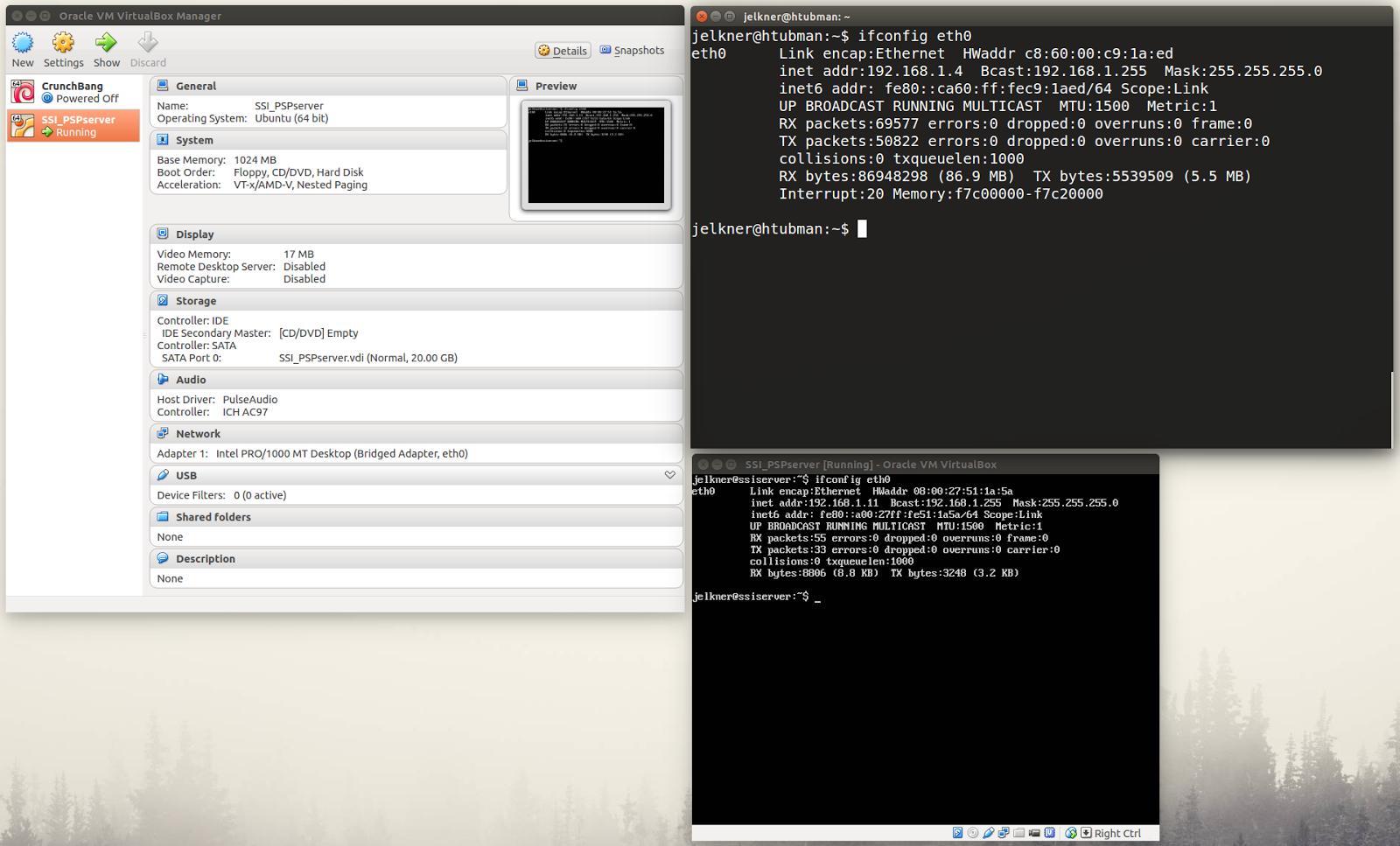Click the SSI_PSPserver VM OS icon
1400x846 pixels.
(x=23, y=125)
